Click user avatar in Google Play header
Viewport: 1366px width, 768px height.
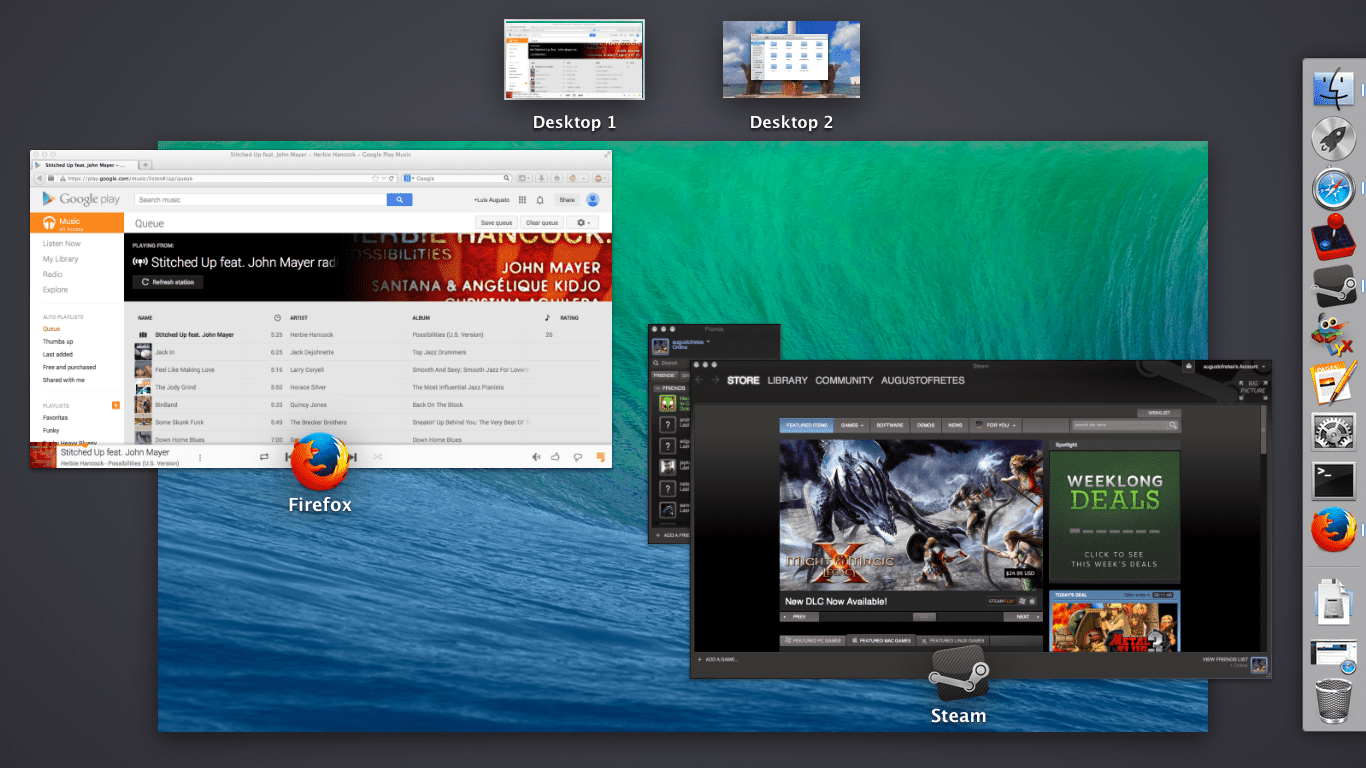593,200
